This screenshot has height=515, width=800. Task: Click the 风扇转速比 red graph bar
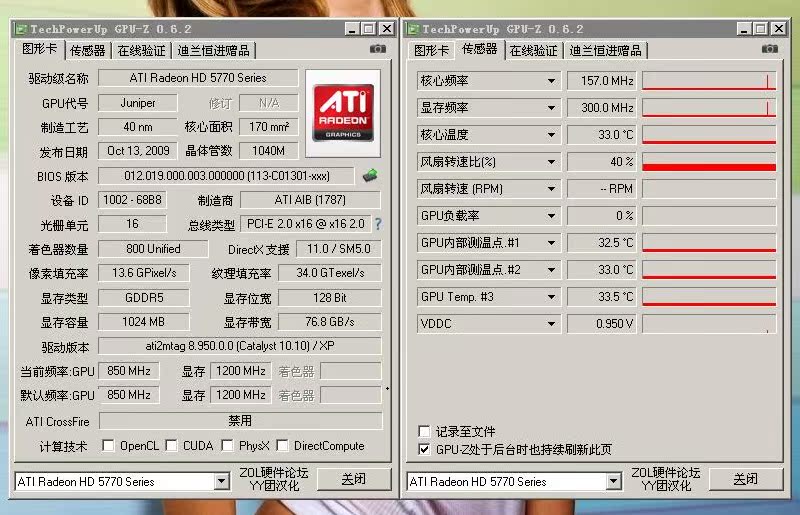[709, 166]
